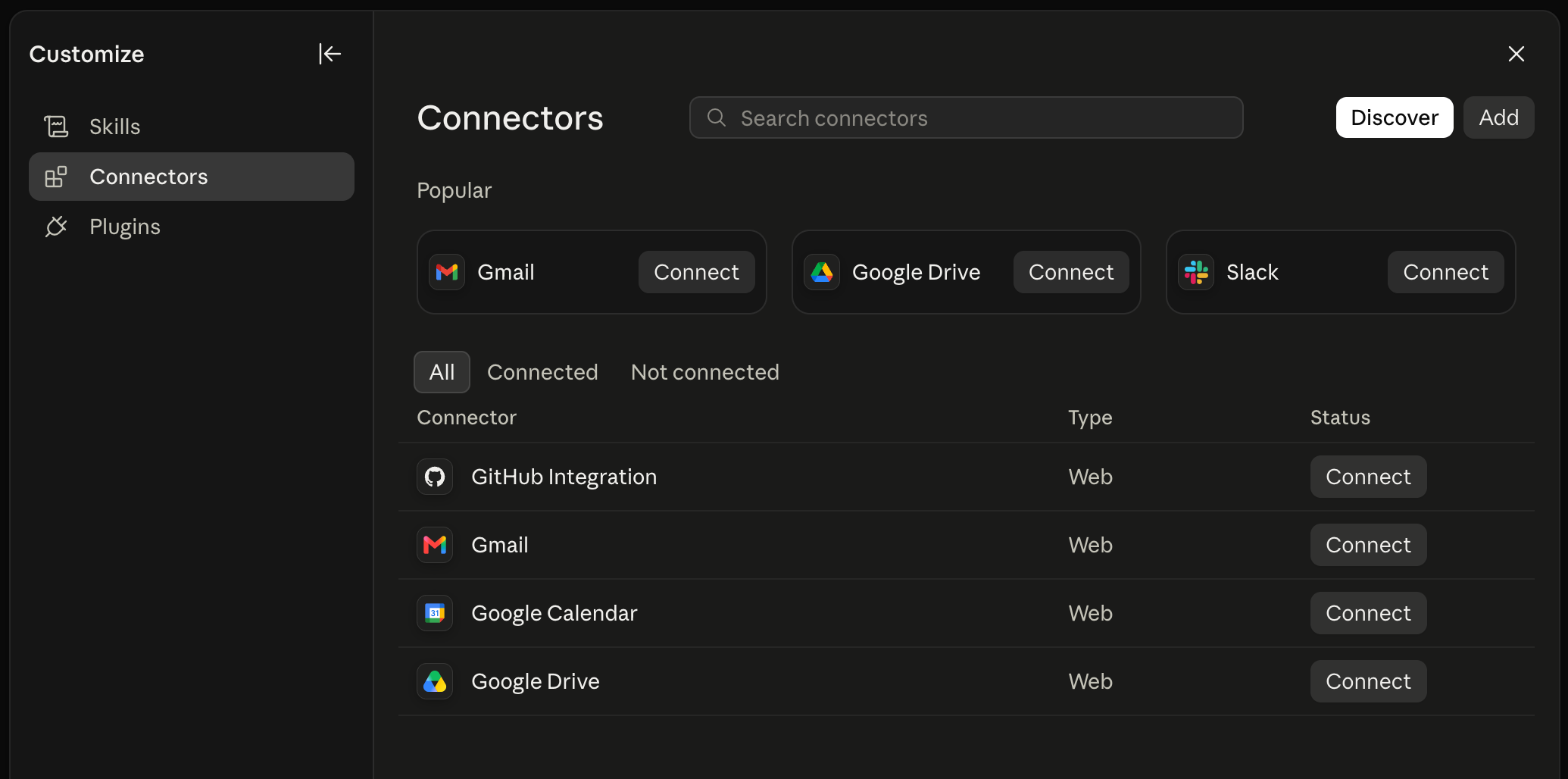Click the Type column header
Screen dimensions: 1568x779
pos(1090,418)
